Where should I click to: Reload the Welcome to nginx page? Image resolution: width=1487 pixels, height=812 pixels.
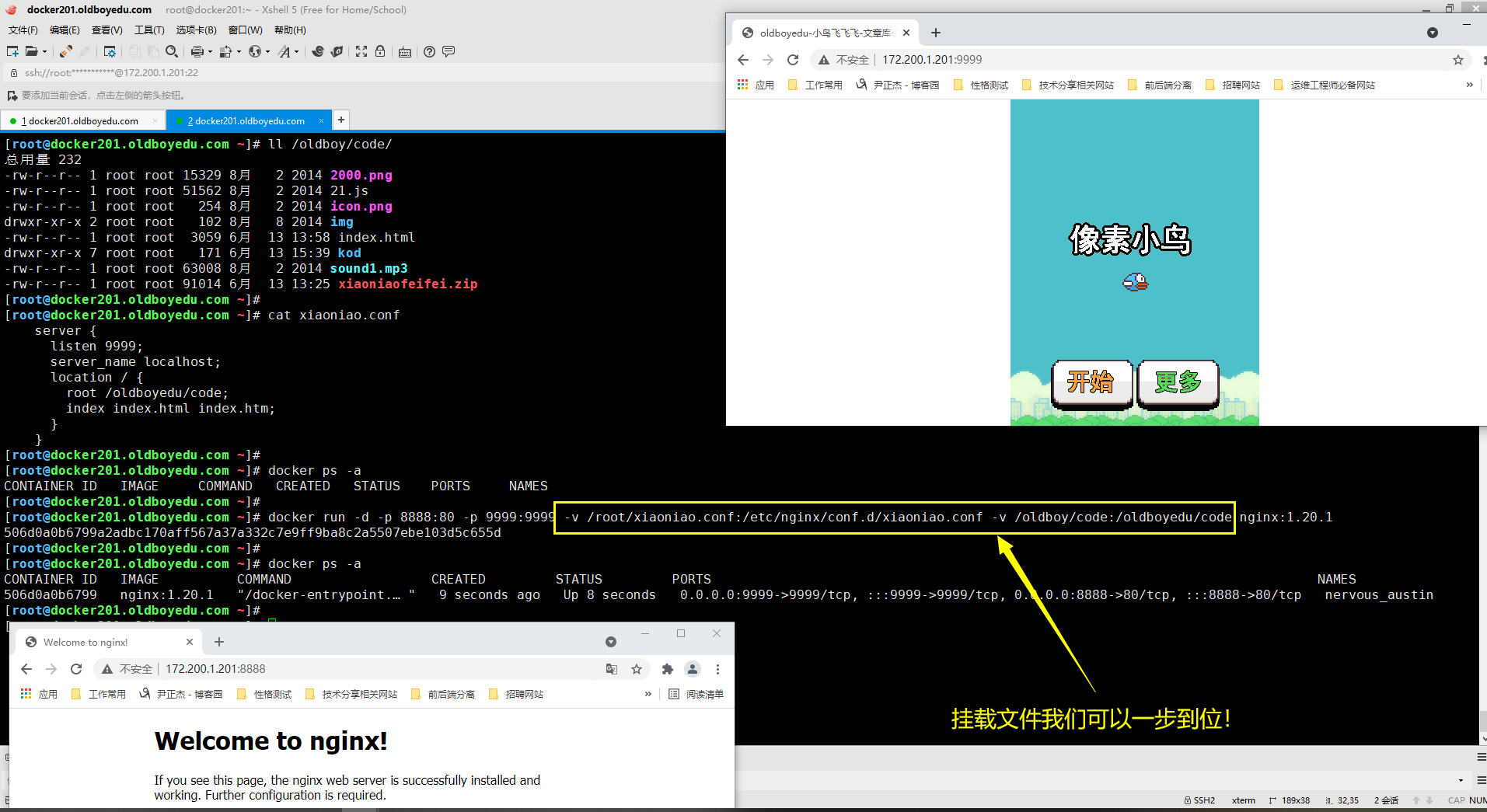76,669
